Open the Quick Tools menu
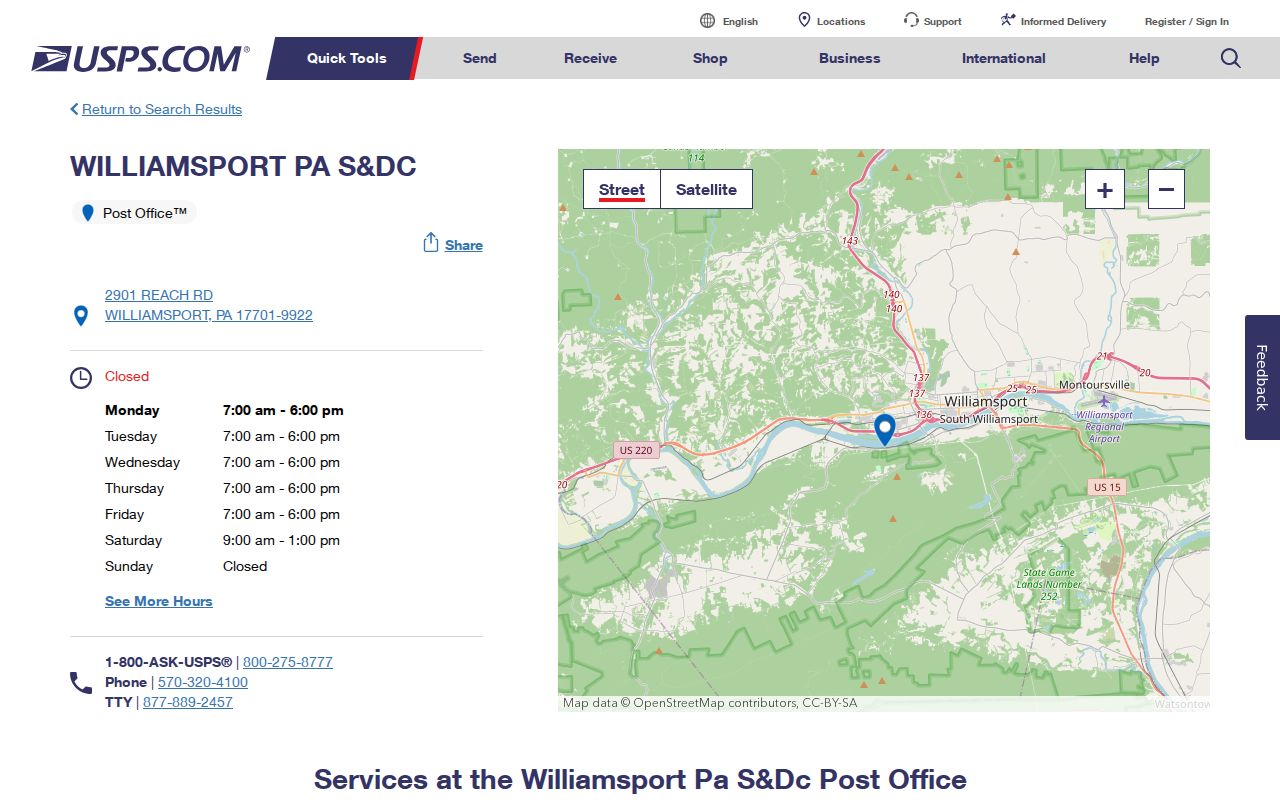Image resolution: width=1280 pixels, height=800 pixels. point(346,58)
